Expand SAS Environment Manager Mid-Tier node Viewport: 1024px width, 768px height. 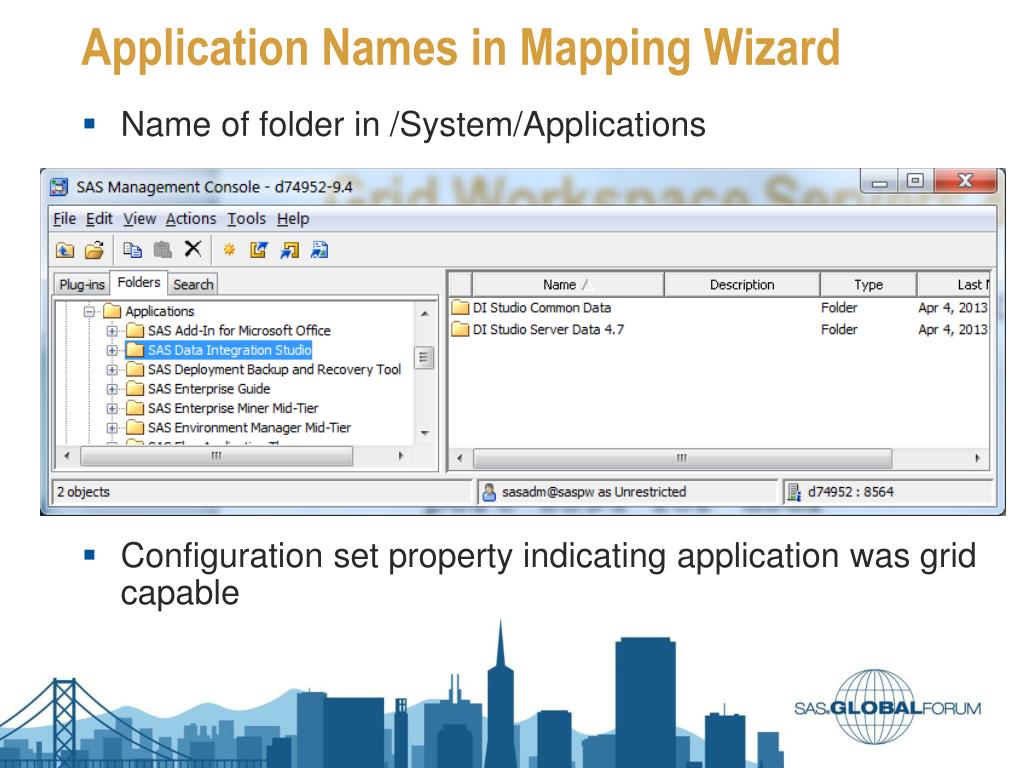pos(112,428)
